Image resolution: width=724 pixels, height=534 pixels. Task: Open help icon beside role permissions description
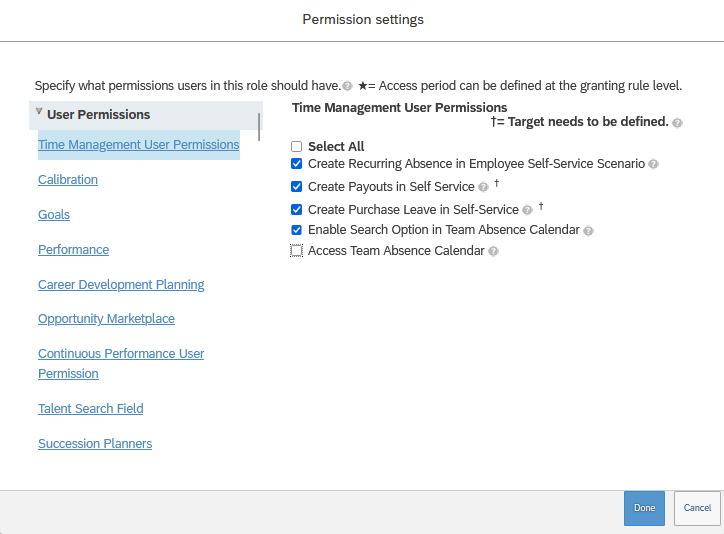coord(348,86)
